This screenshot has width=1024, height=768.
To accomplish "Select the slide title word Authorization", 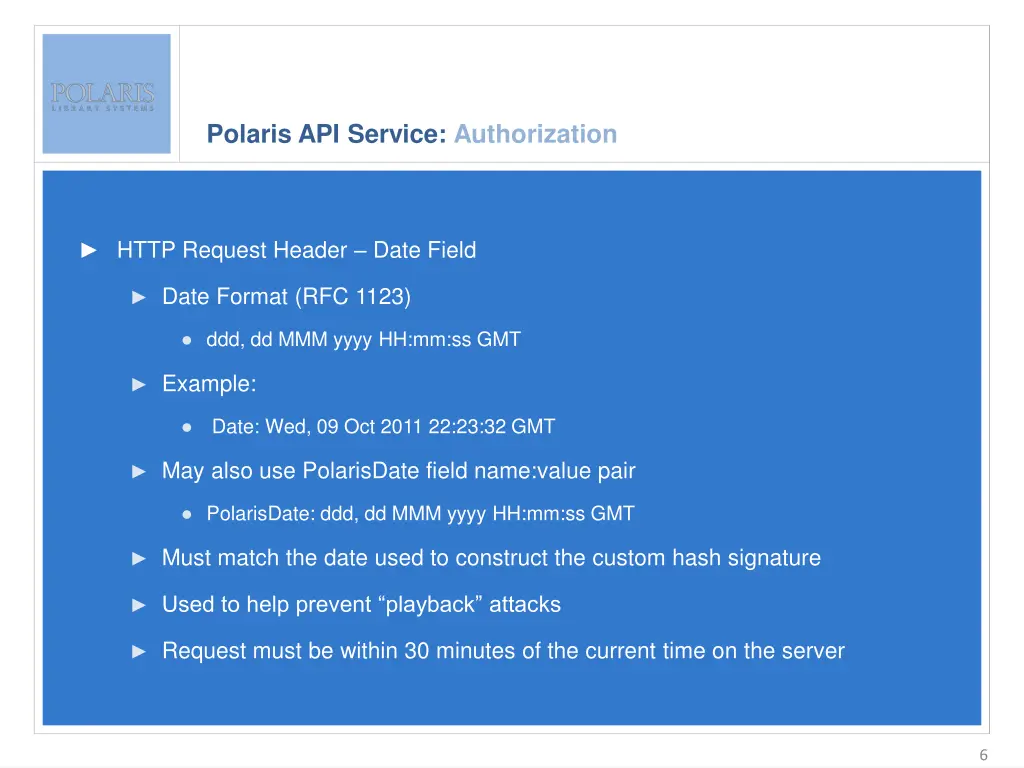I will tap(535, 134).
